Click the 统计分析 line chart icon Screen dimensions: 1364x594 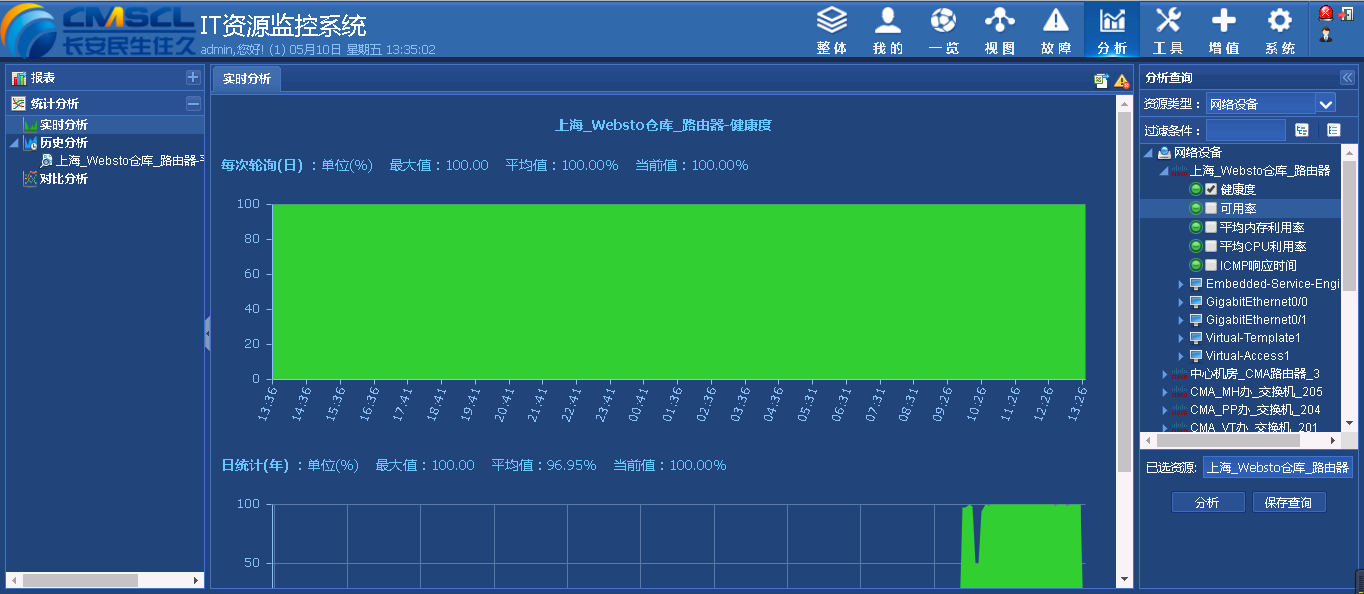coord(19,104)
